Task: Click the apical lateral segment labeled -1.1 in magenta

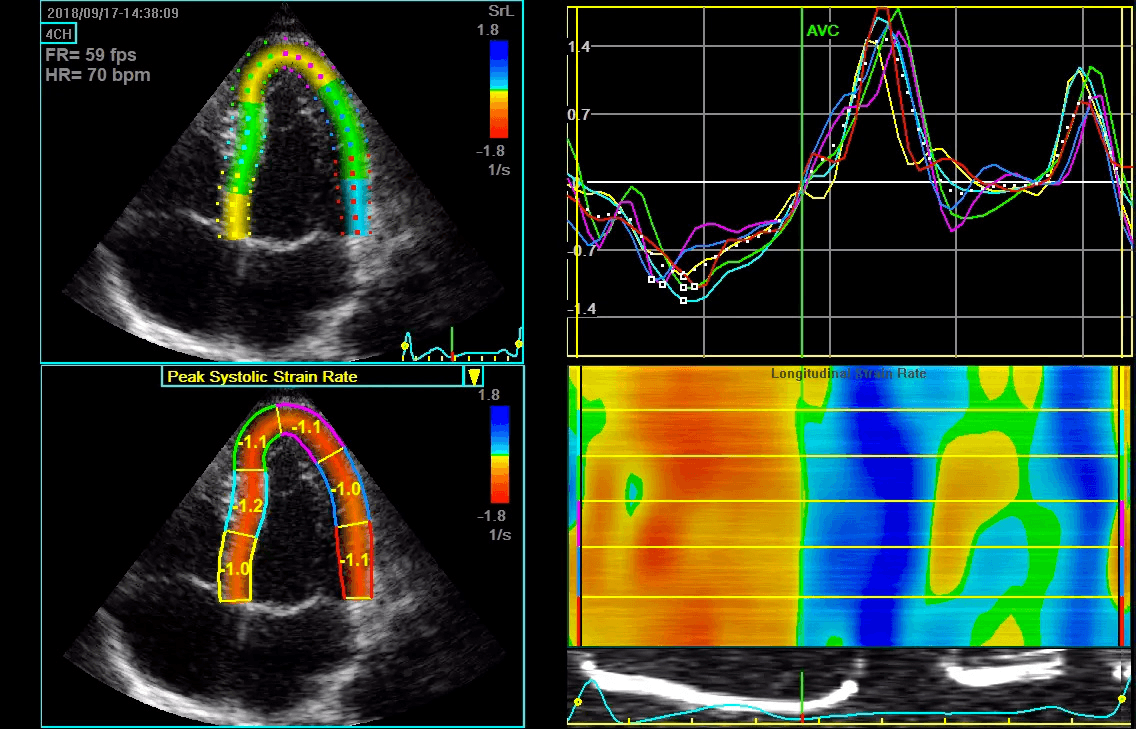Action: point(309,428)
